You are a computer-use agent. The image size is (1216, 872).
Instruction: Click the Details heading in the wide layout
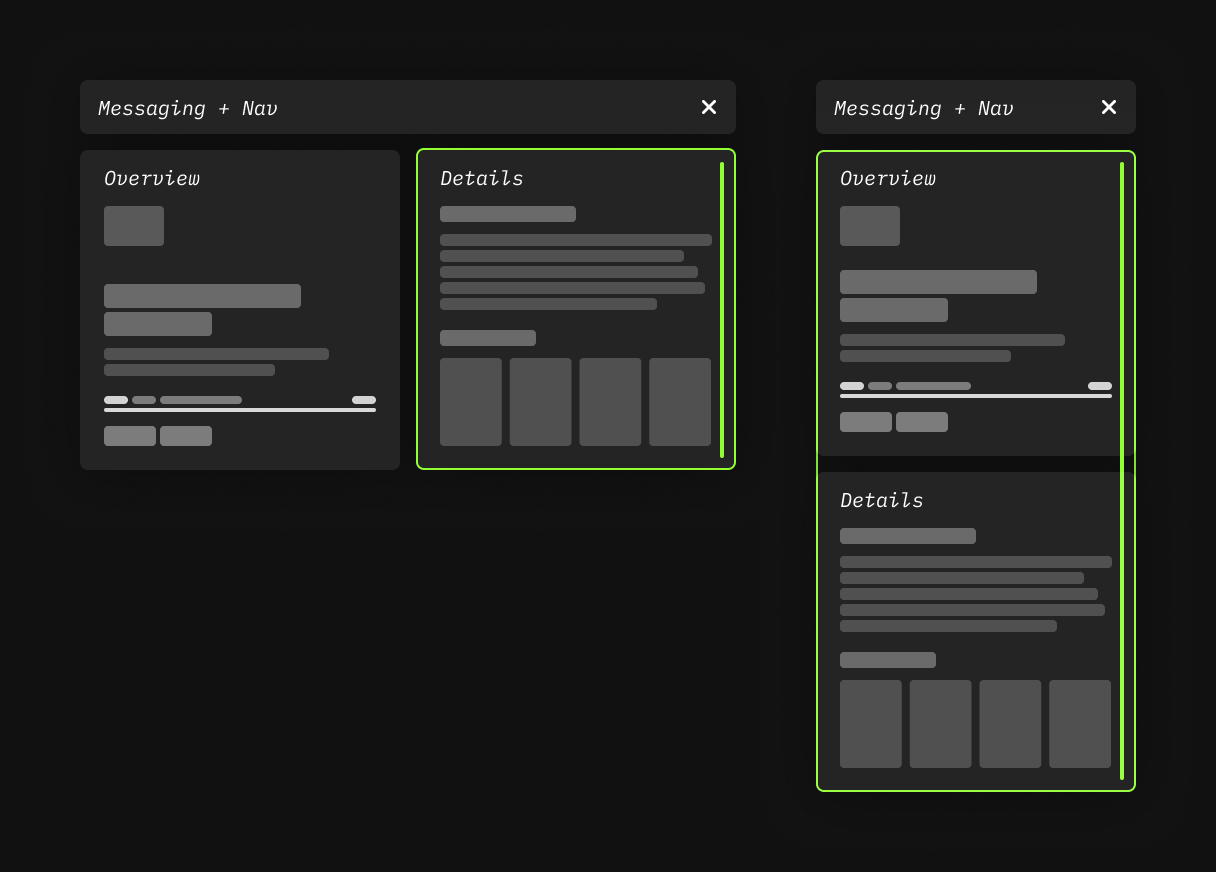[x=482, y=178]
